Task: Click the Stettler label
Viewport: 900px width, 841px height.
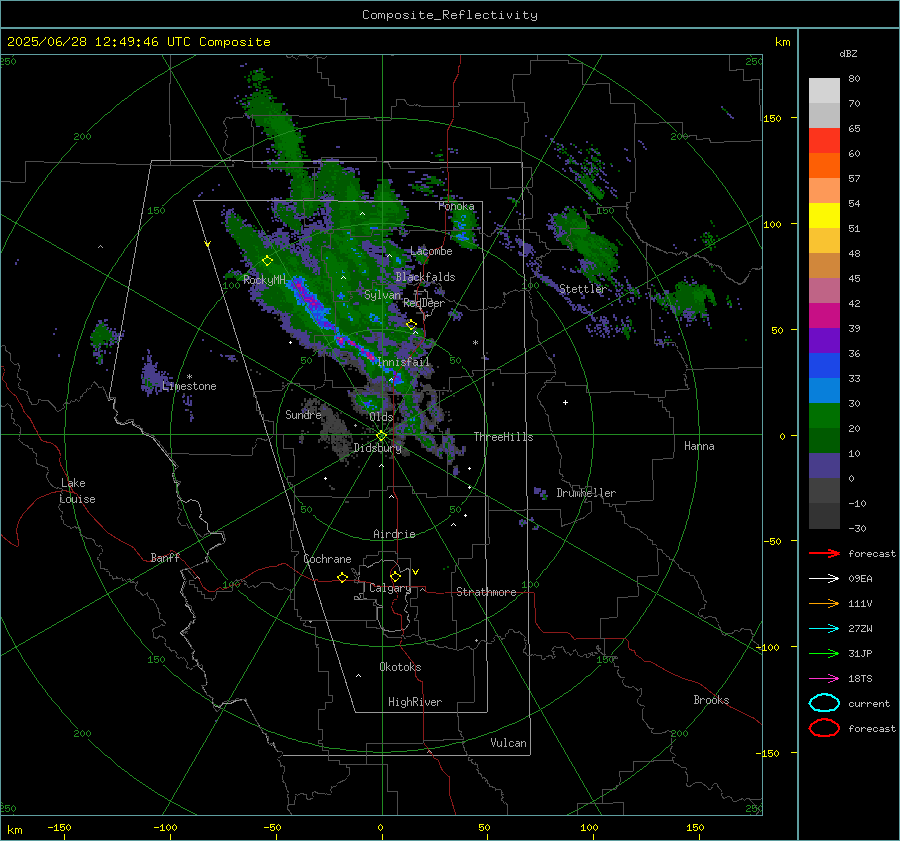Action: point(583,289)
